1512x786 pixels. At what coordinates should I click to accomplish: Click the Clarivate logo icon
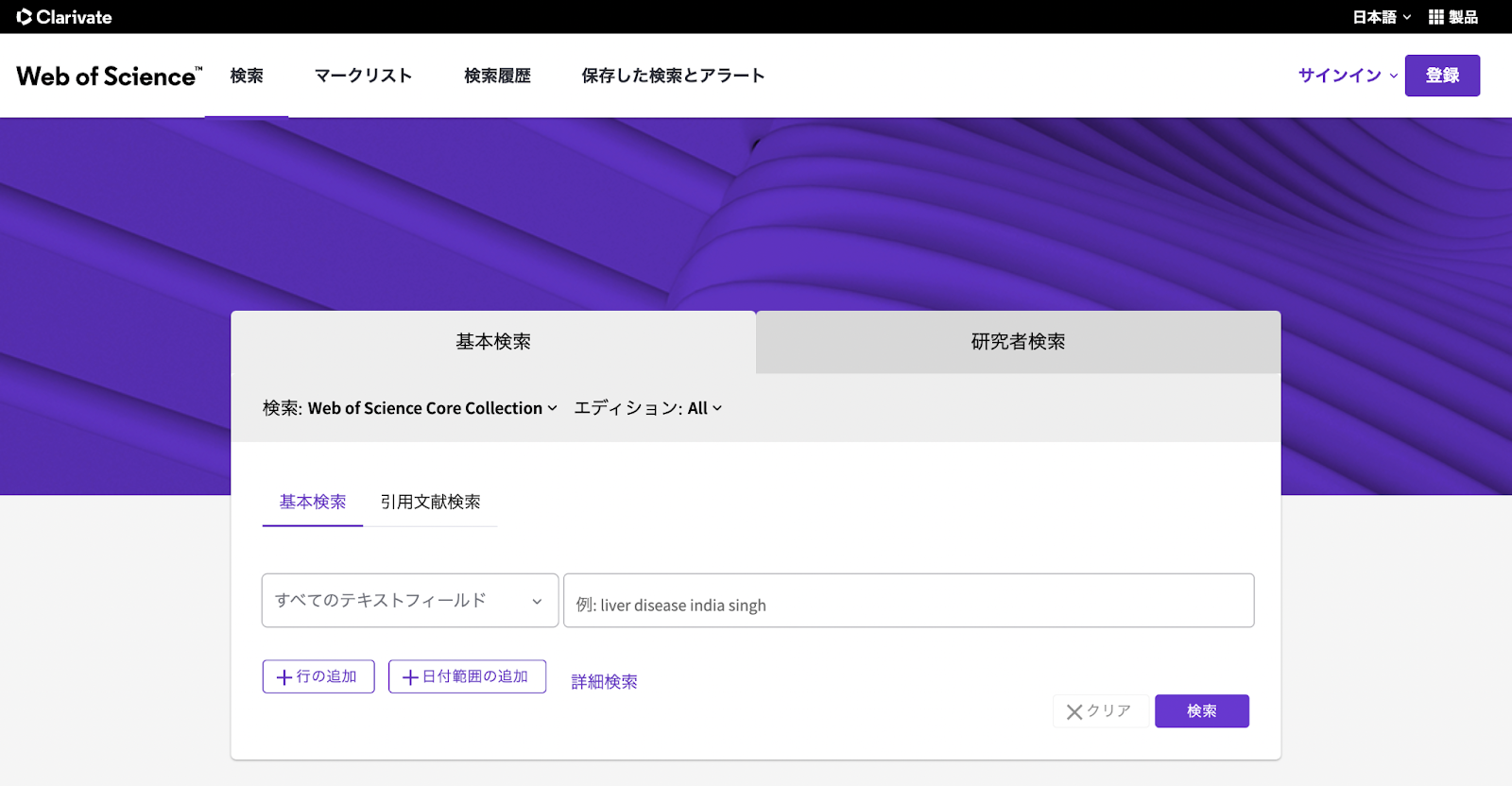pyautogui.click(x=25, y=17)
